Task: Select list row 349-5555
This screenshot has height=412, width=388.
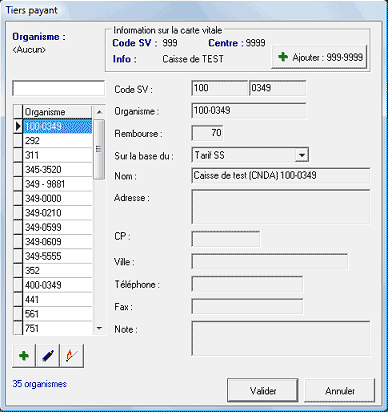Action: 57,256
